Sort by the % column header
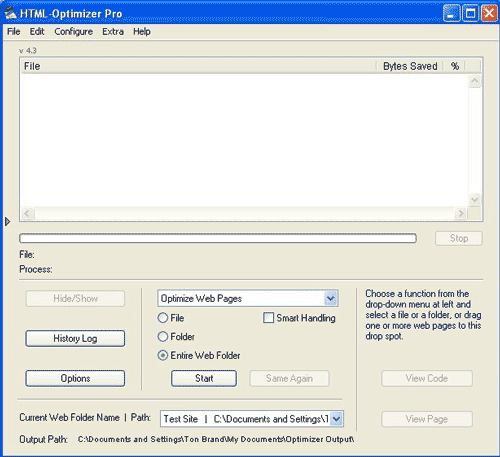500x457 pixels. point(455,66)
